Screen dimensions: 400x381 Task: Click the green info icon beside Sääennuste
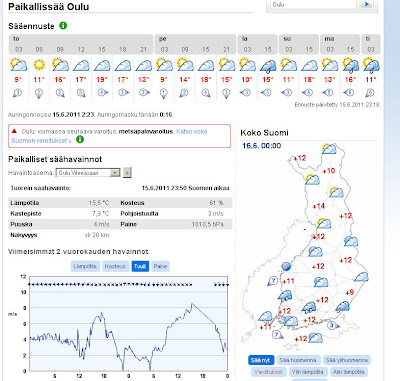(63, 26)
